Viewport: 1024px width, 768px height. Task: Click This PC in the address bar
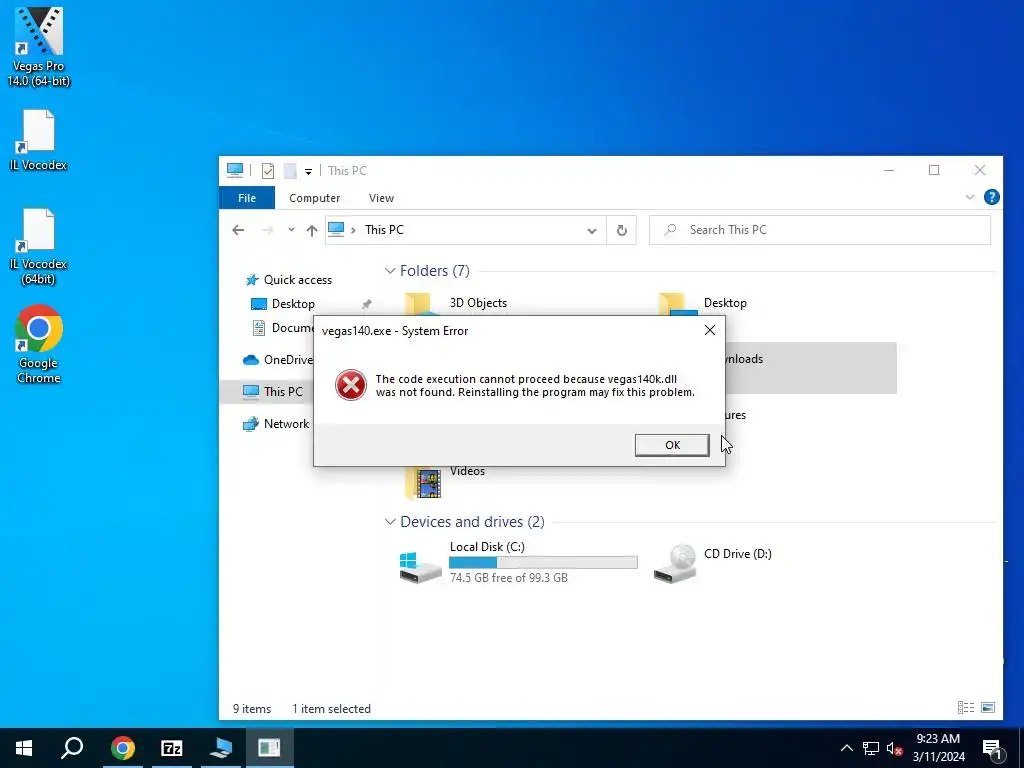coord(384,230)
